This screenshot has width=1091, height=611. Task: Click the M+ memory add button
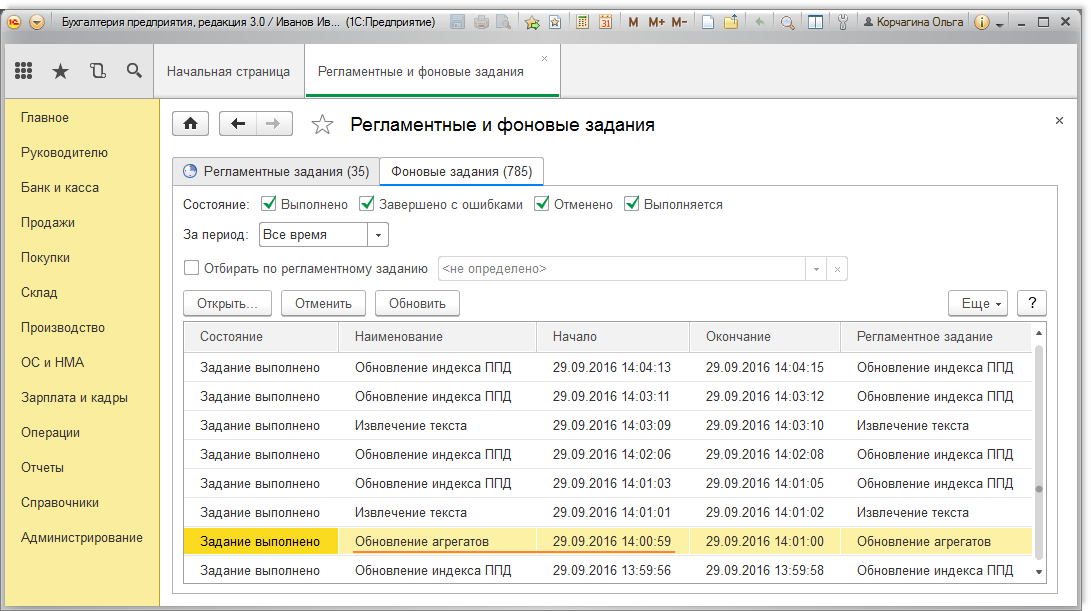click(656, 22)
